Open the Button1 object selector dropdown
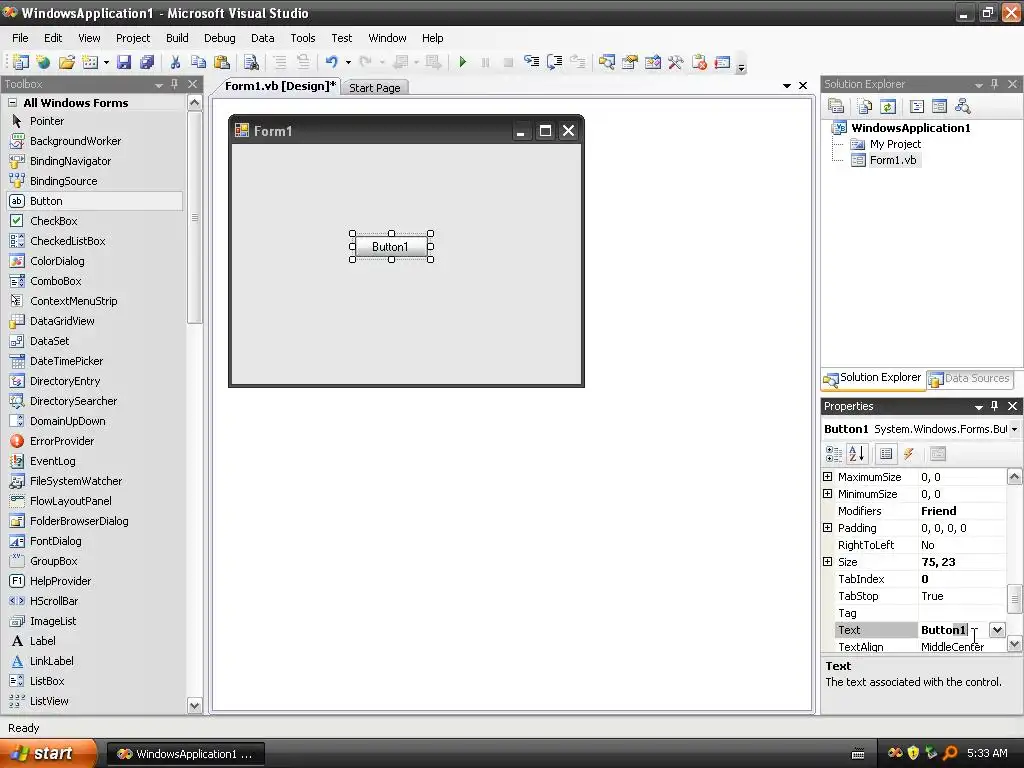The width and height of the screenshot is (1024, 768). coord(1014,429)
